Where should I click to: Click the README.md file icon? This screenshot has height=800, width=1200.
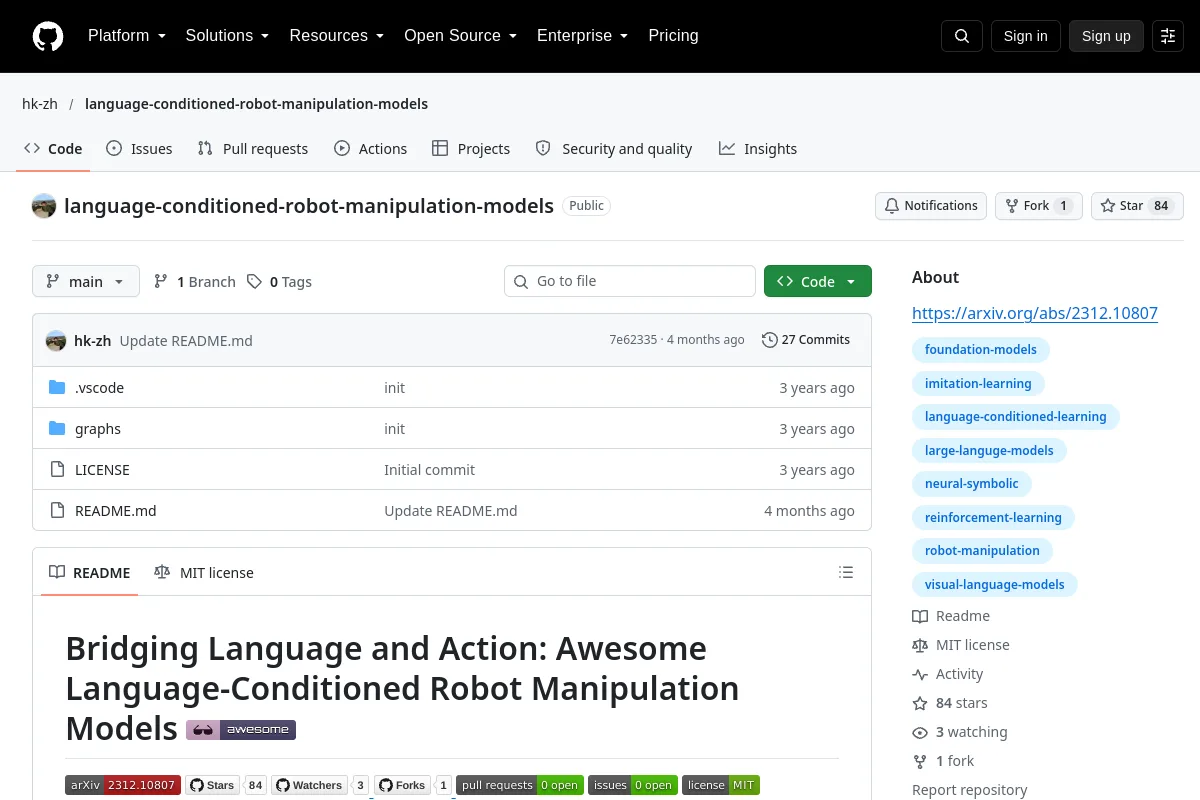pyautogui.click(x=57, y=511)
